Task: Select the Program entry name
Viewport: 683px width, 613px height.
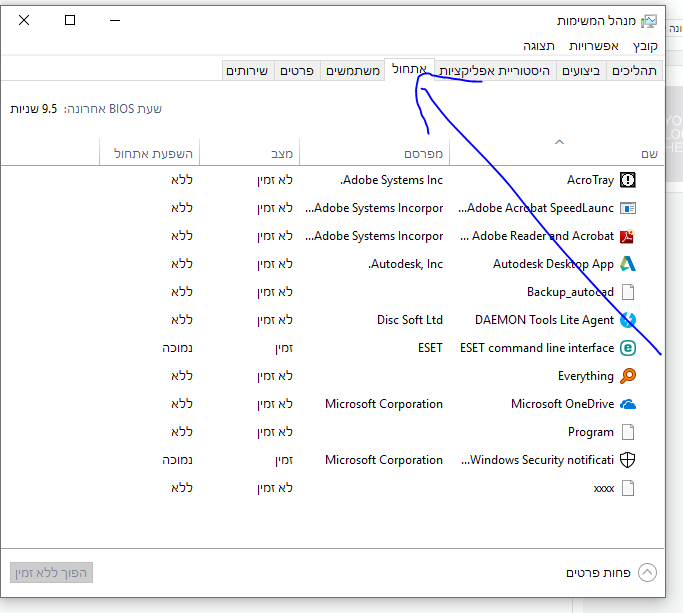Action: coord(591,432)
